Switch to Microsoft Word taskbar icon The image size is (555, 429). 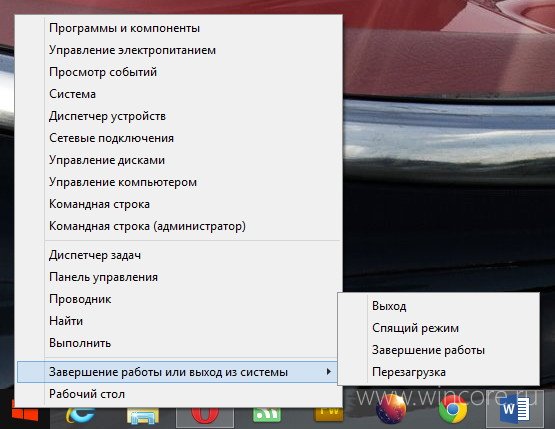coord(515,410)
